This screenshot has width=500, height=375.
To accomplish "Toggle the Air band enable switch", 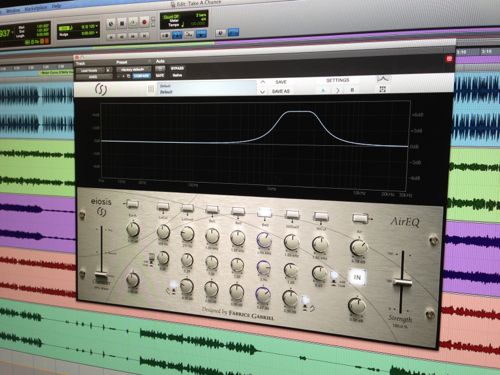I will click(x=359, y=218).
